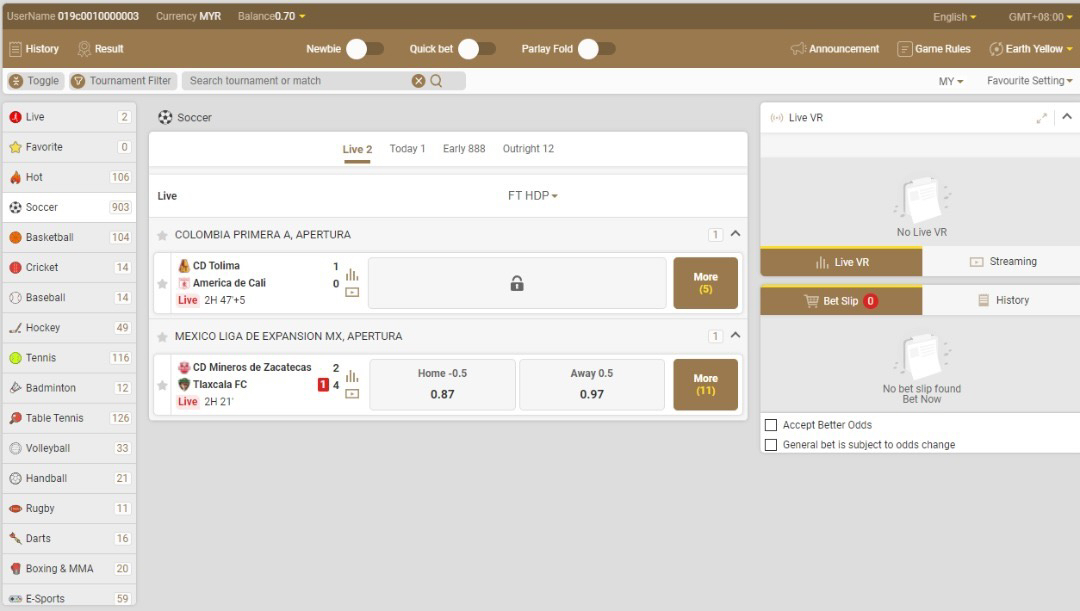Image resolution: width=1080 pixels, height=611 pixels.
Task: Favorite the Colombia Primera A league star
Action: [162, 235]
